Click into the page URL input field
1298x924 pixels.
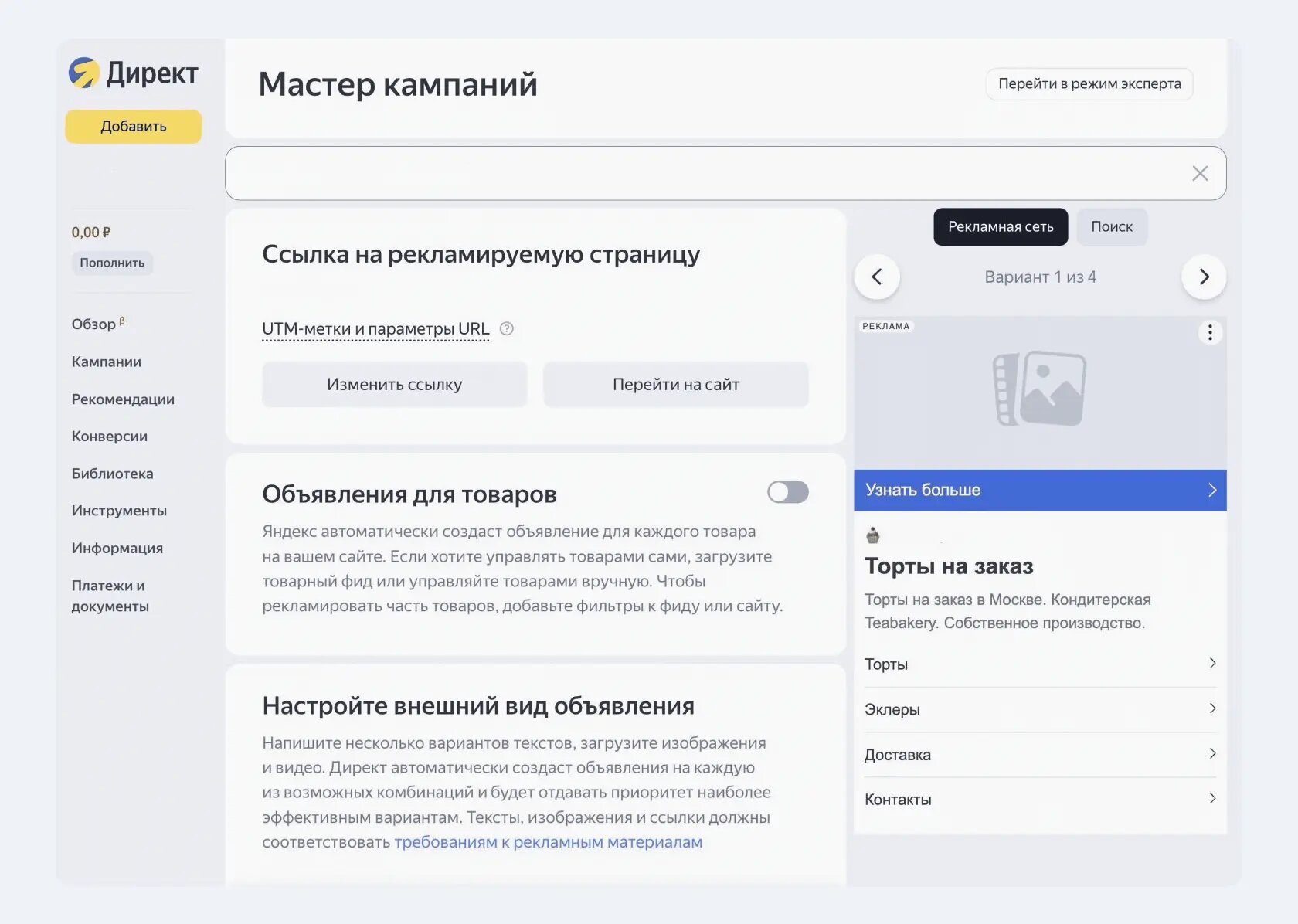725,173
